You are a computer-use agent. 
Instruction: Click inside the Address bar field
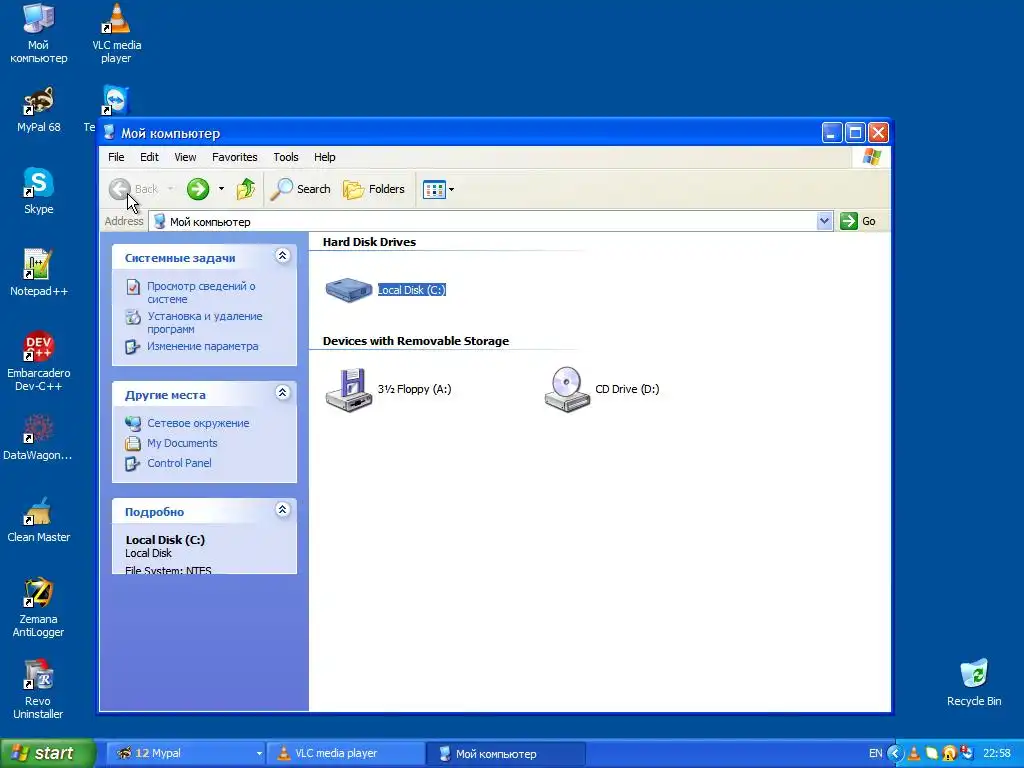pyautogui.click(x=483, y=221)
